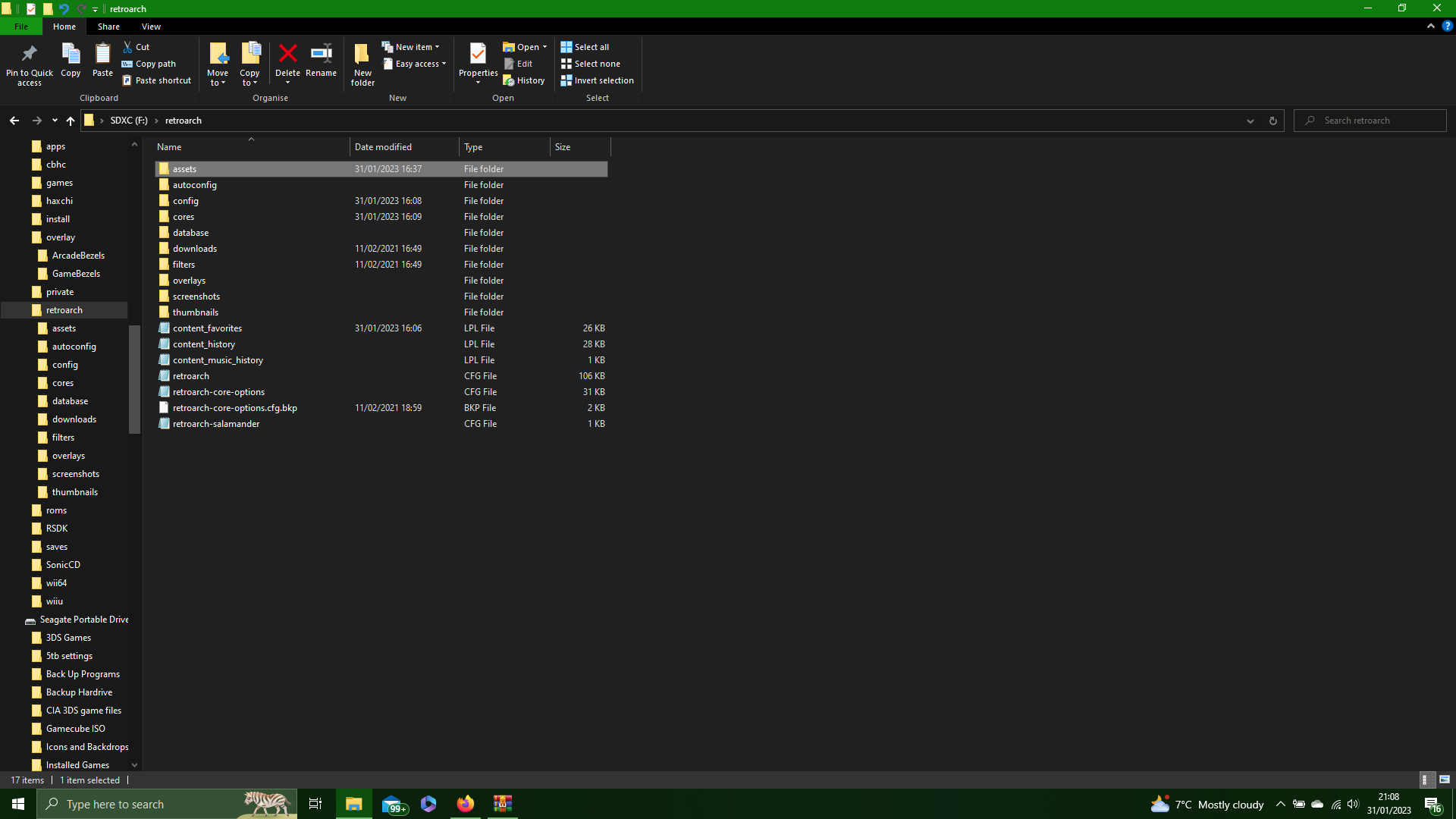The height and width of the screenshot is (819, 1456).
Task: Rename the selected item
Action: pyautogui.click(x=322, y=61)
